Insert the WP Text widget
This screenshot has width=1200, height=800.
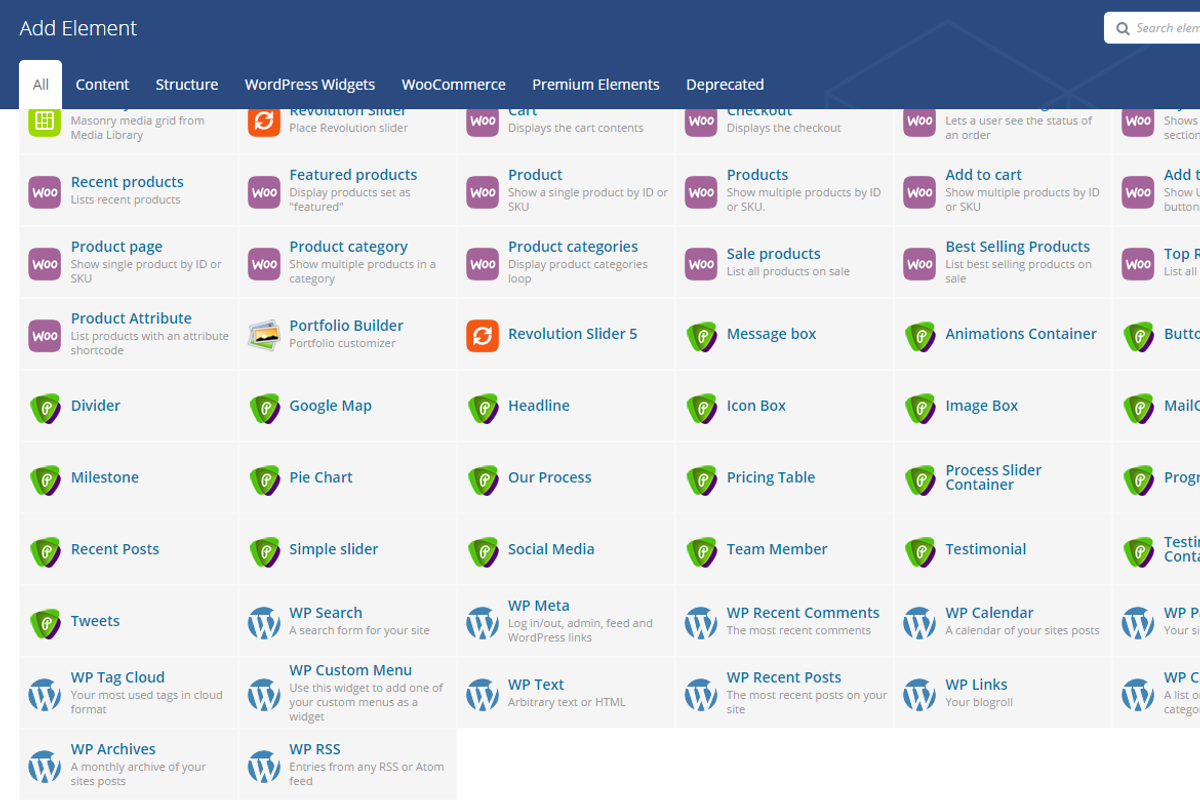point(566,693)
